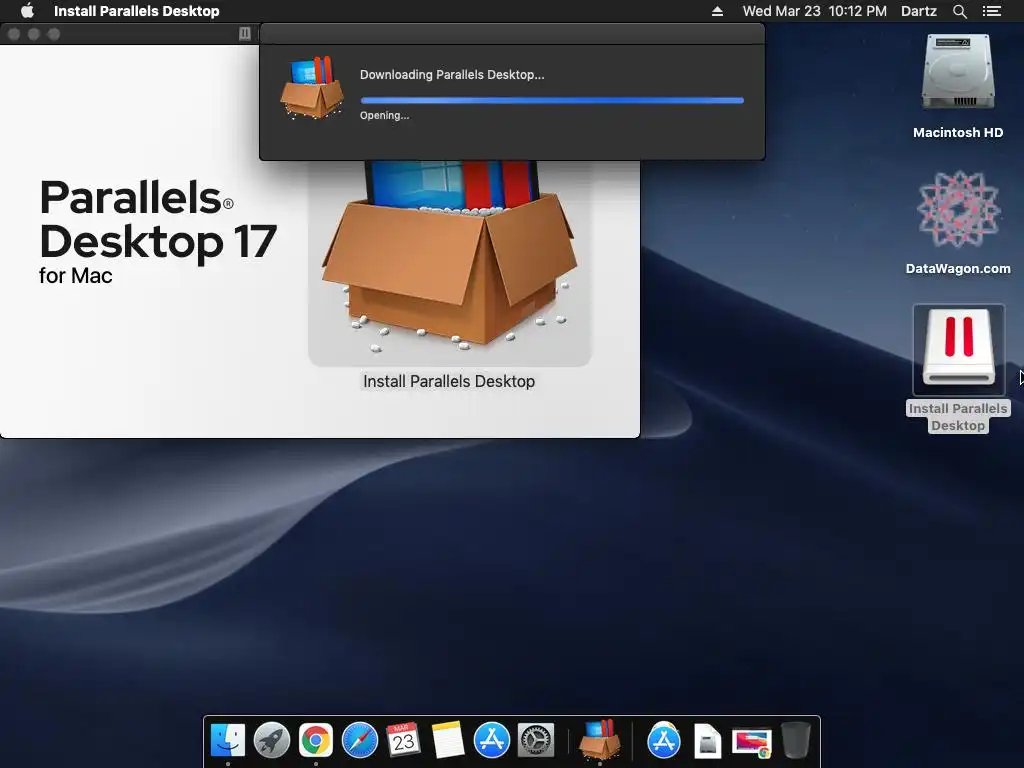
Task: Open Applications folder in Dock
Action: click(x=664, y=741)
